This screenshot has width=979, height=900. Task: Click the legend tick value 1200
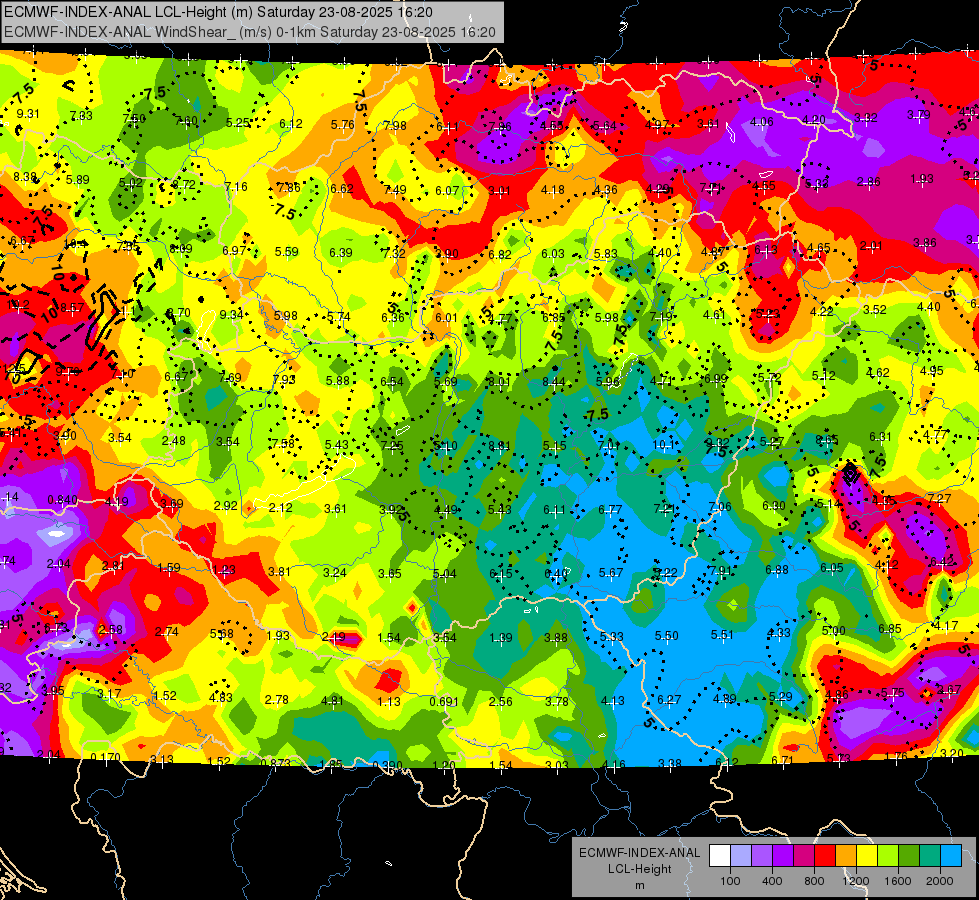tap(855, 881)
